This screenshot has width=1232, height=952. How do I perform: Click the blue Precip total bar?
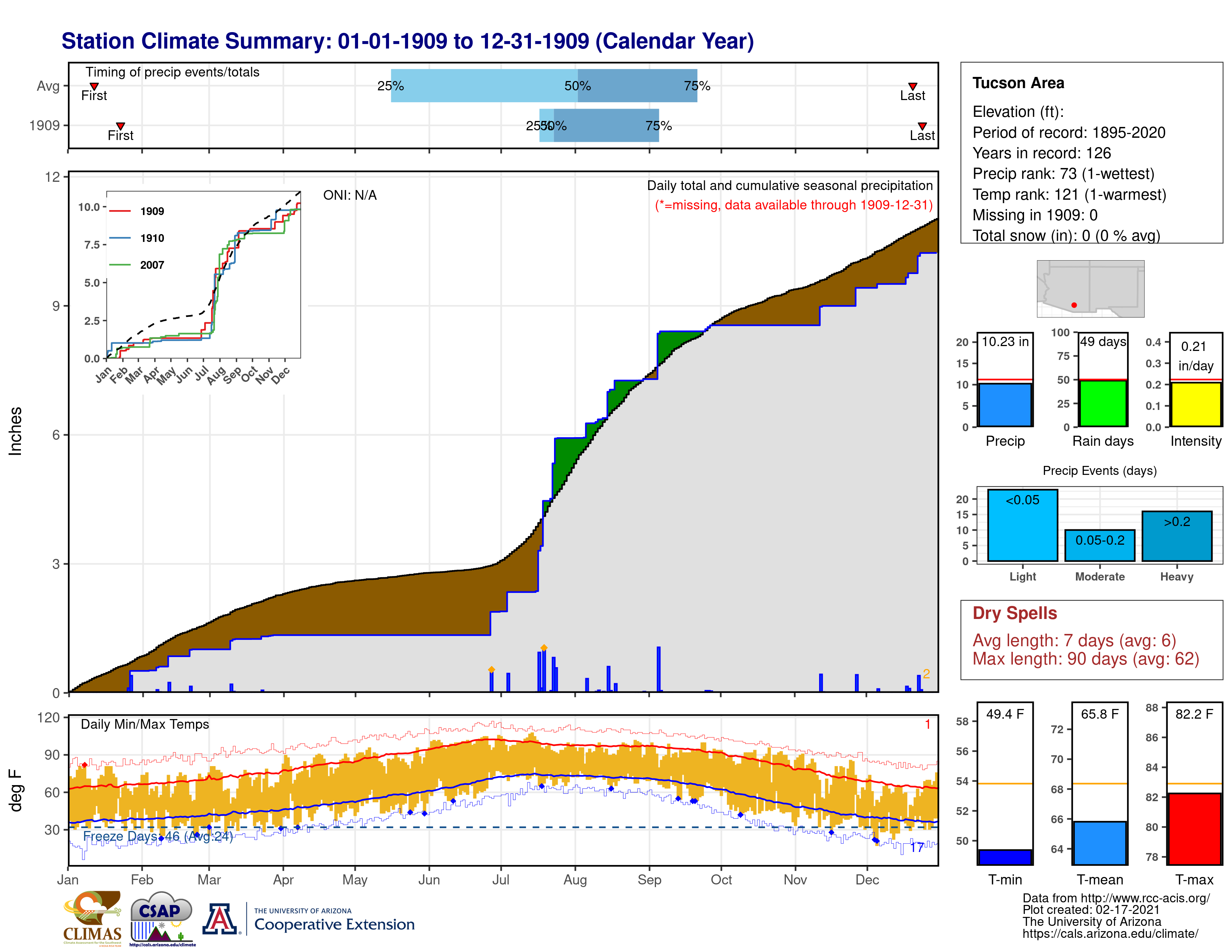tap(1005, 405)
